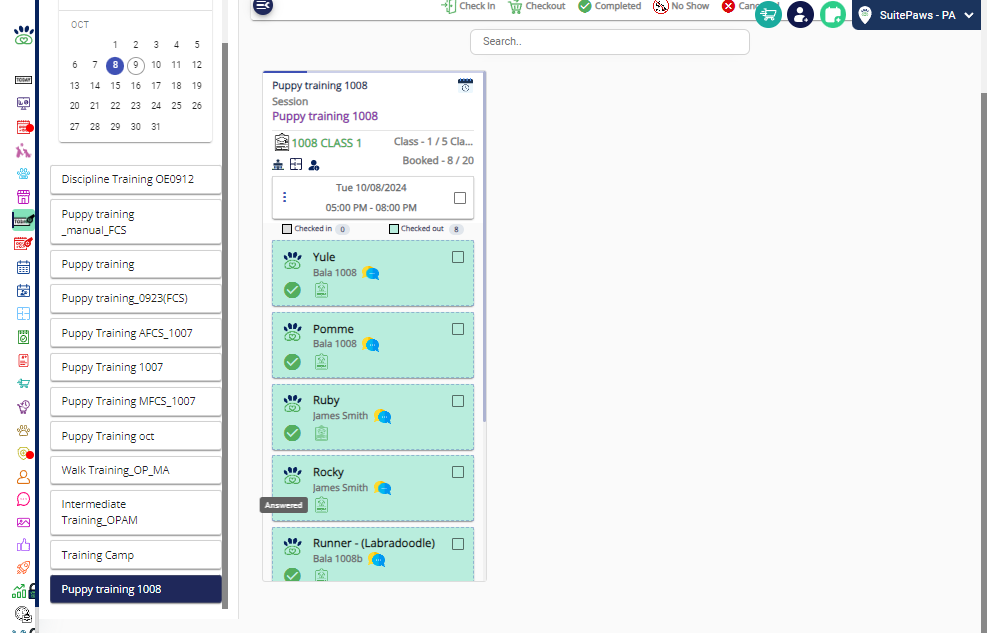Tick the Runner - (Labradoodle) checkbox
This screenshot has height=633, width=987.
point(458,544)
